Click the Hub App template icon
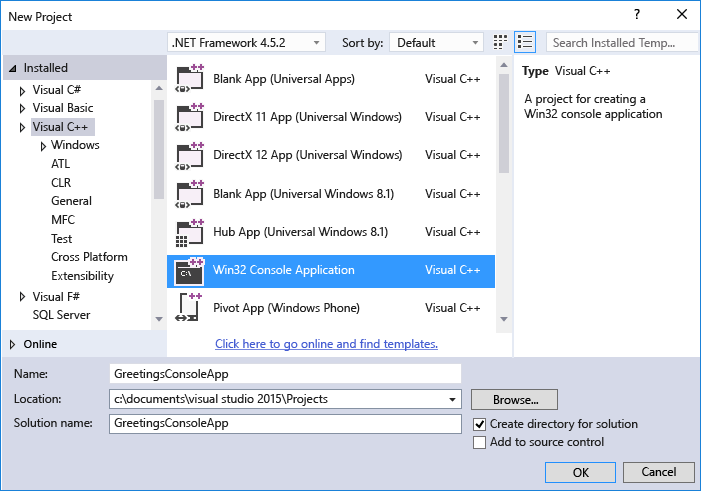The width and height of the screenshot is (701, 491). coord(190,233)
